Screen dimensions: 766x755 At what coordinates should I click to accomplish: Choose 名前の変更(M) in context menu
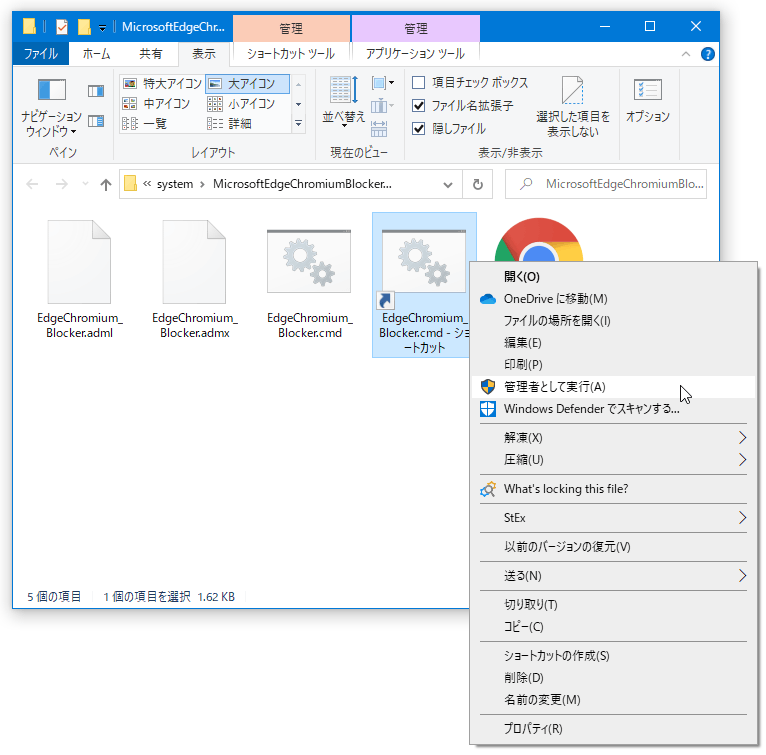tap(613, 700)
